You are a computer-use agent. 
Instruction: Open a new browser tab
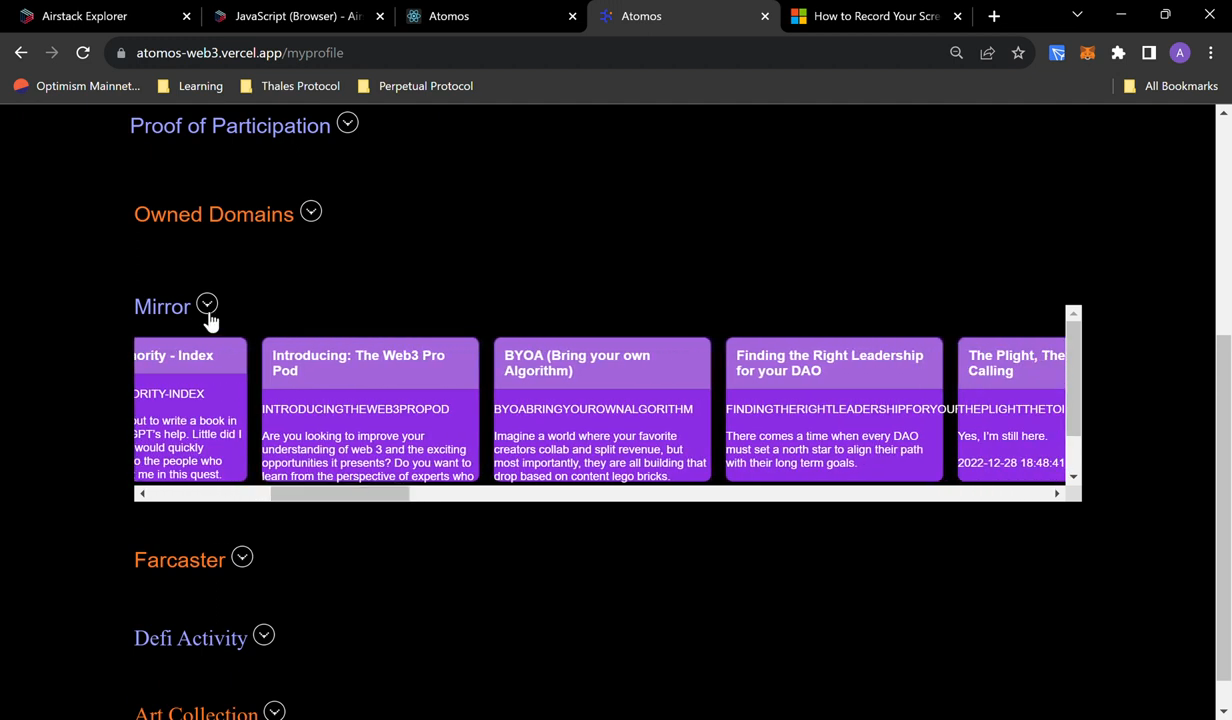pos(994,16)
